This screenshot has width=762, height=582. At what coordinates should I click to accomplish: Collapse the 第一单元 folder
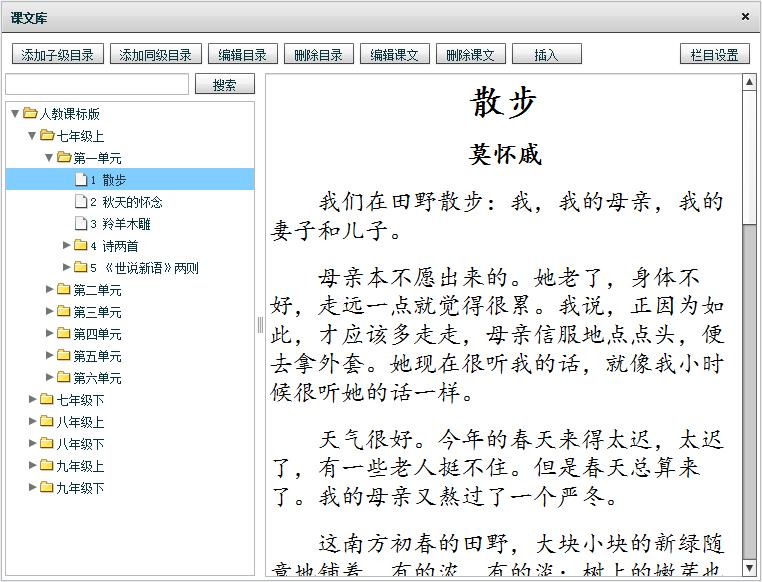coord(49,158)
